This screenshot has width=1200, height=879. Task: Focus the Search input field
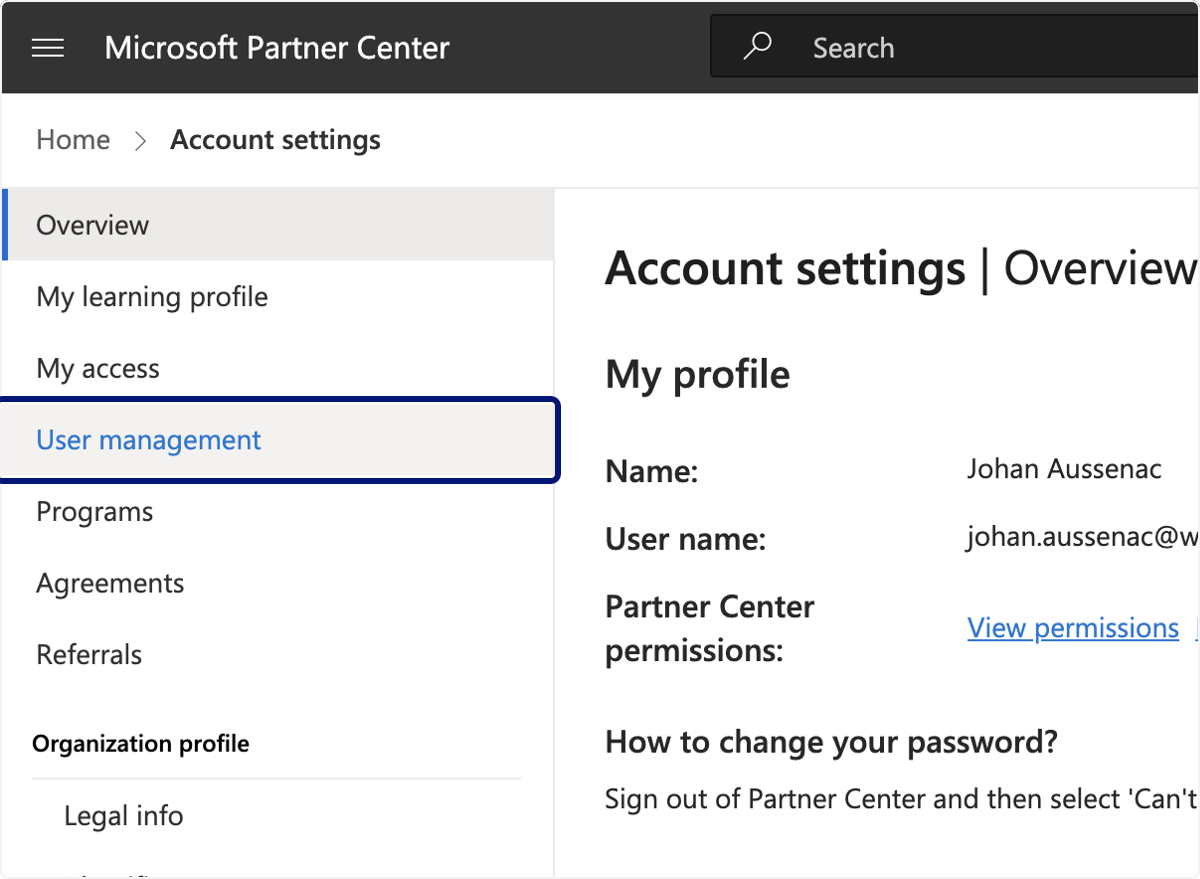point(955,47)
